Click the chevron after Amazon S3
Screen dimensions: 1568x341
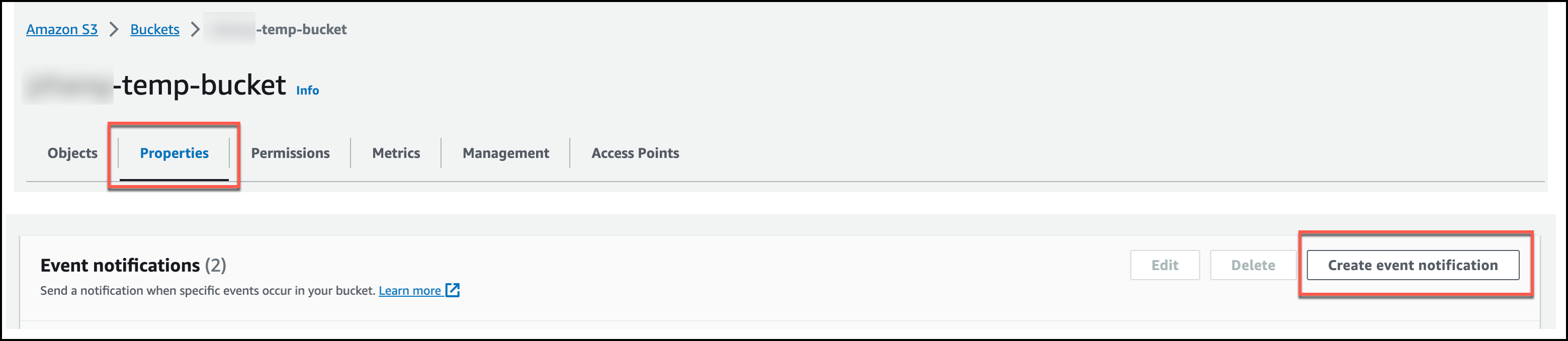114,29
